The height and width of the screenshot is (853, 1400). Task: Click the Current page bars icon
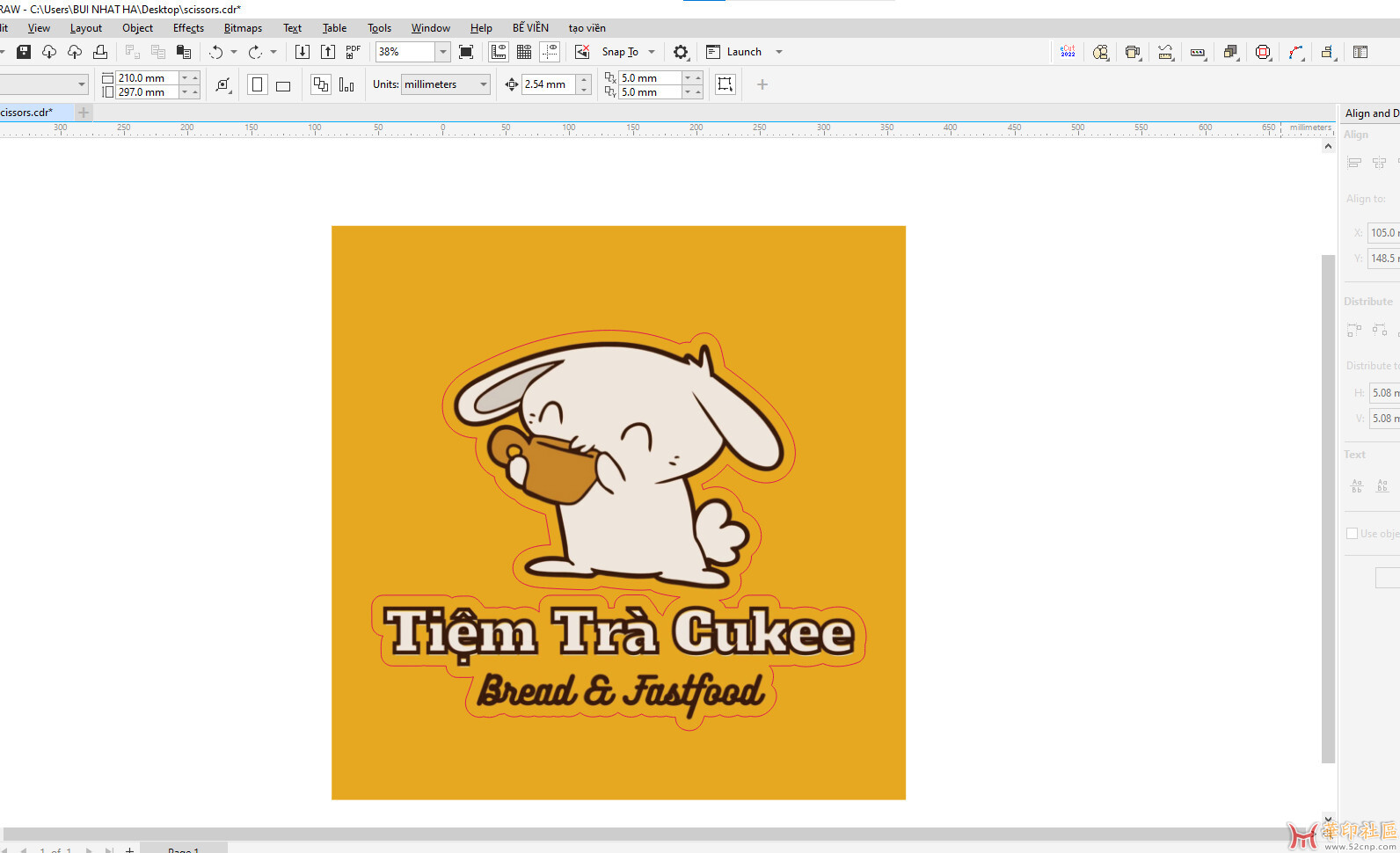click(346, 84)
